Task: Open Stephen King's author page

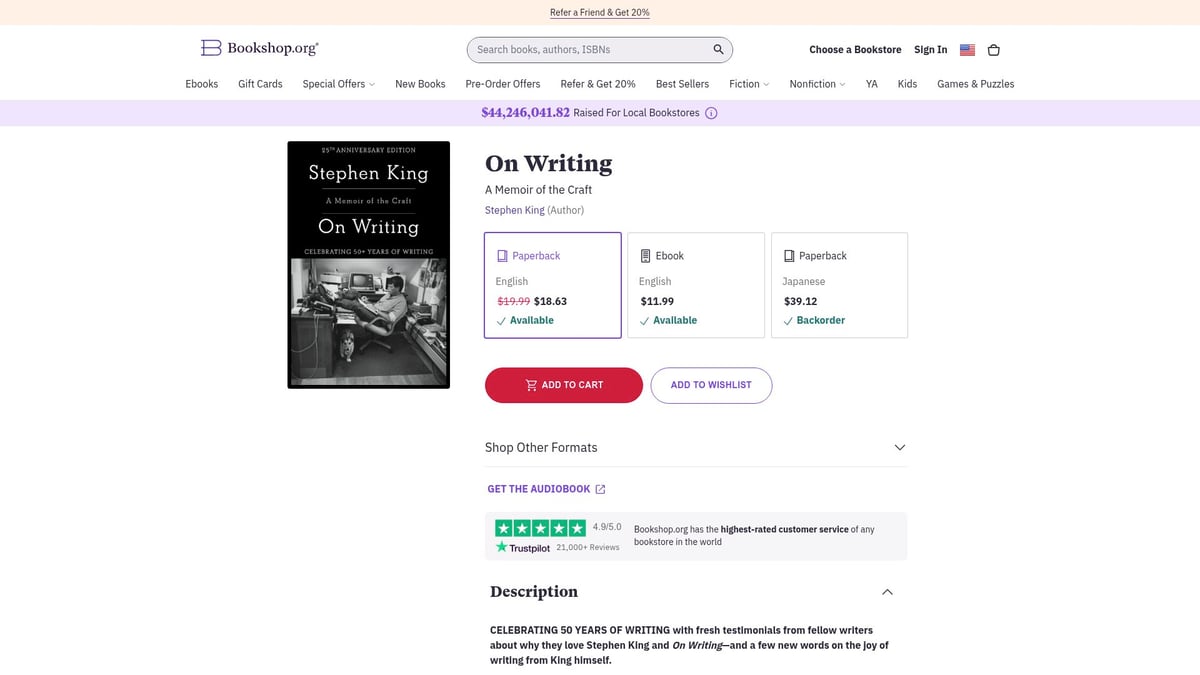Action: 514,210
